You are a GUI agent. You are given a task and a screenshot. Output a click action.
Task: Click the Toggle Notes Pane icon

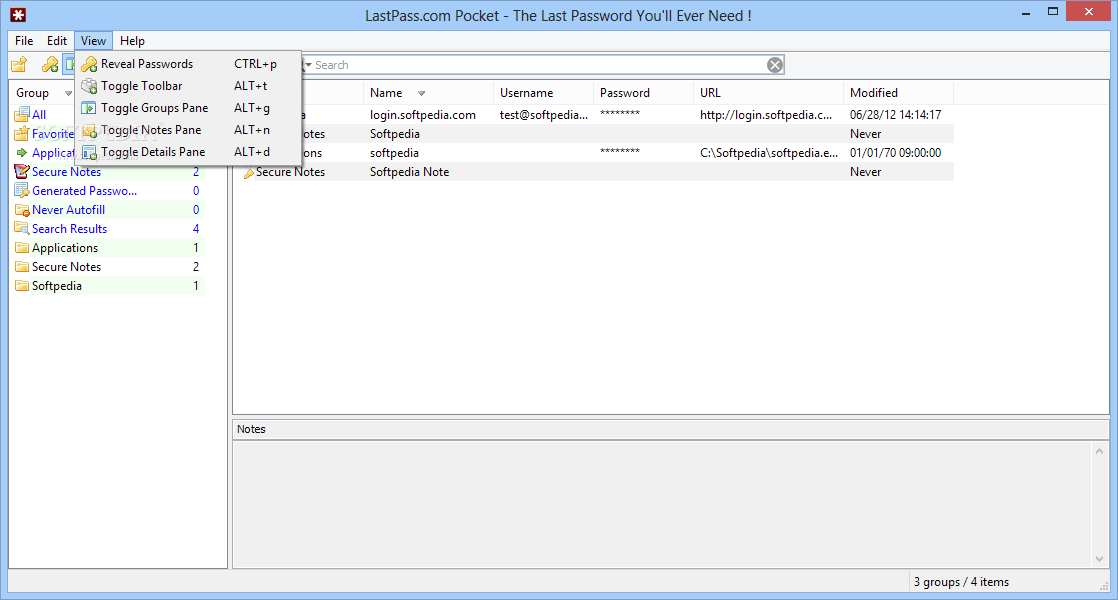point(89,130)
